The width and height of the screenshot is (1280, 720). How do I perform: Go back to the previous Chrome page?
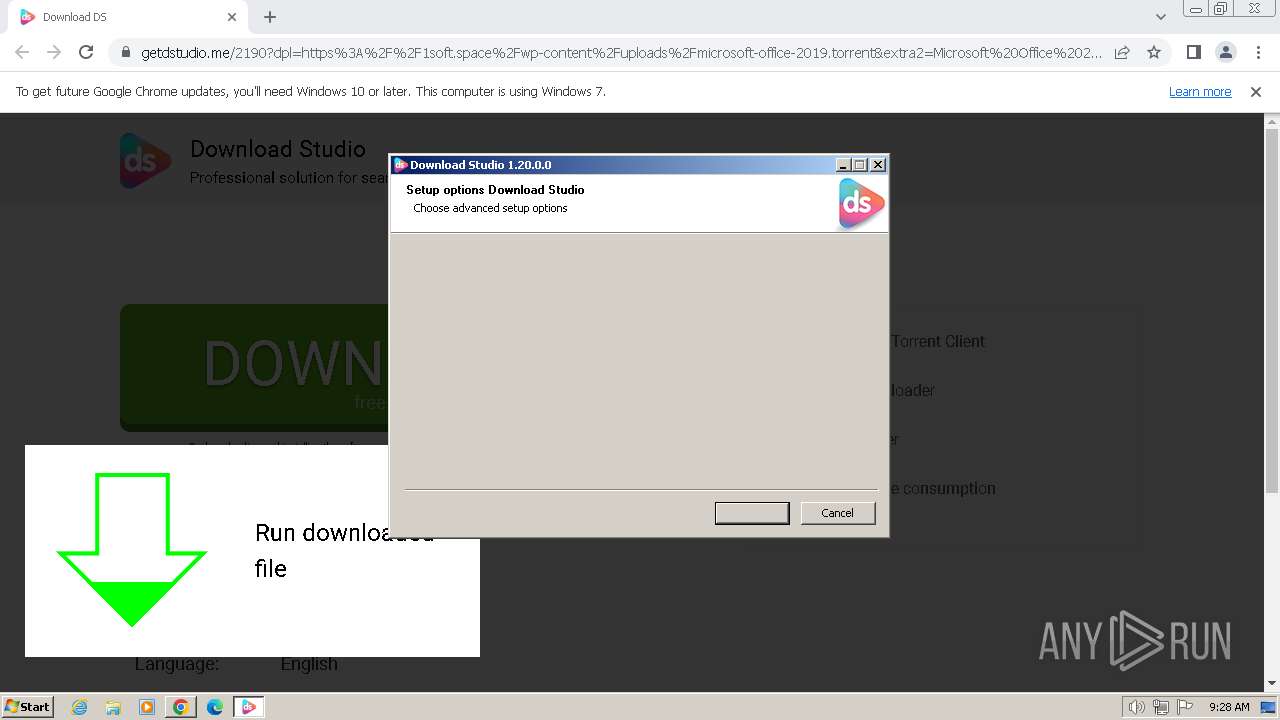[22, 52]
